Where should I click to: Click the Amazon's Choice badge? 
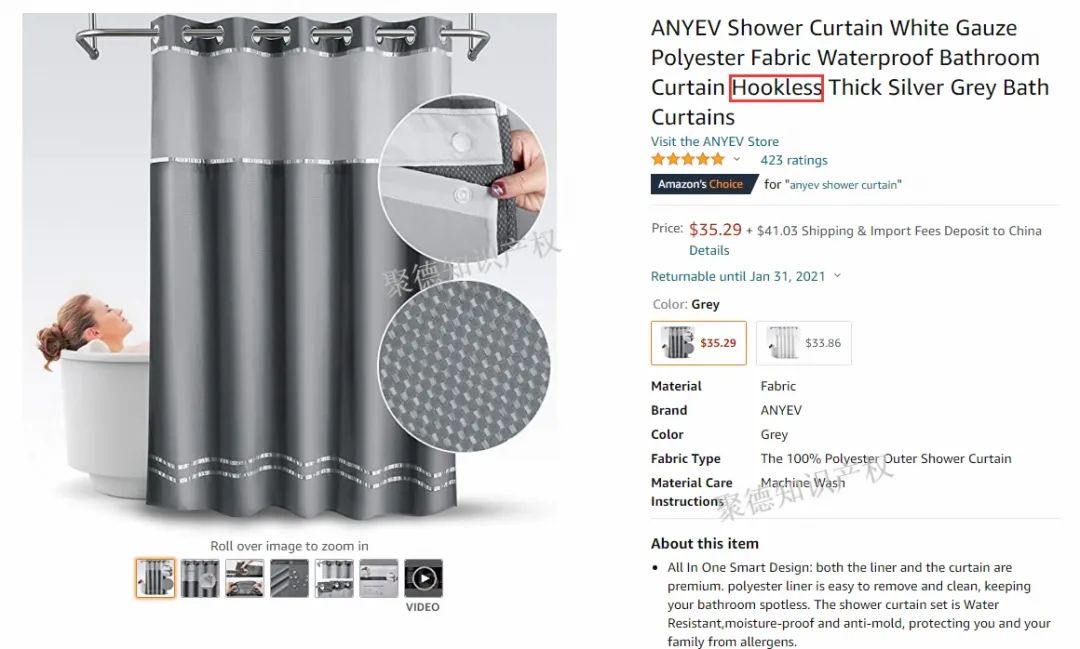click(x=703, y=184)
